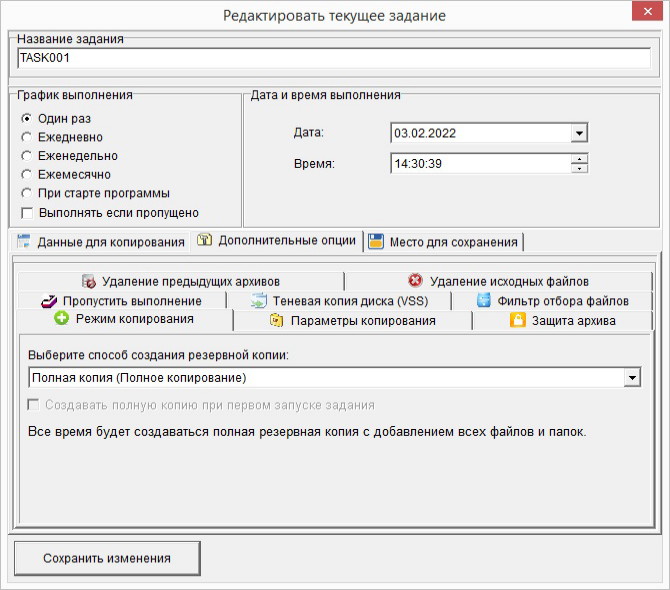670x590 pixels.
Task: Click the copy parameters icon
Action: (x=276, y=320)
